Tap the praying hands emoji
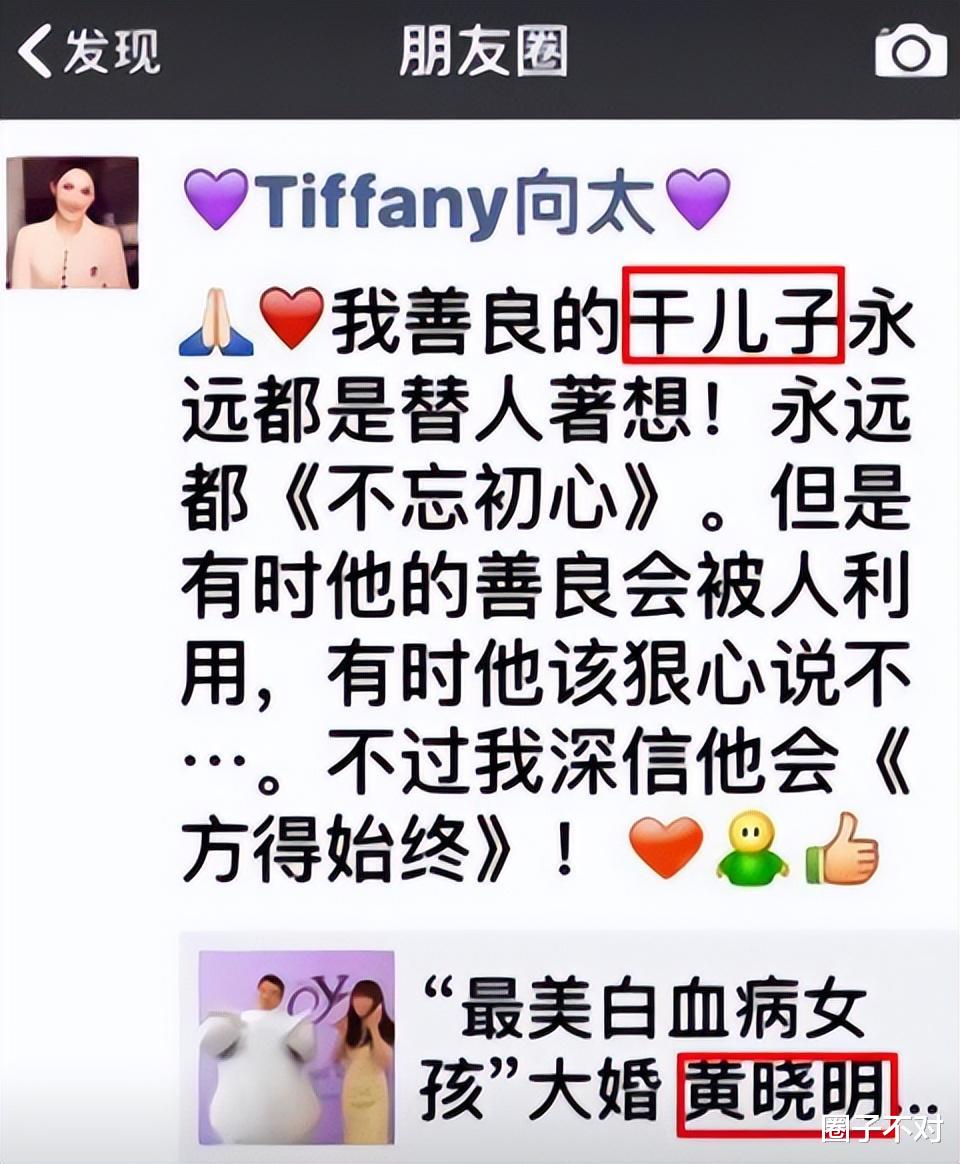 [216, 321]
